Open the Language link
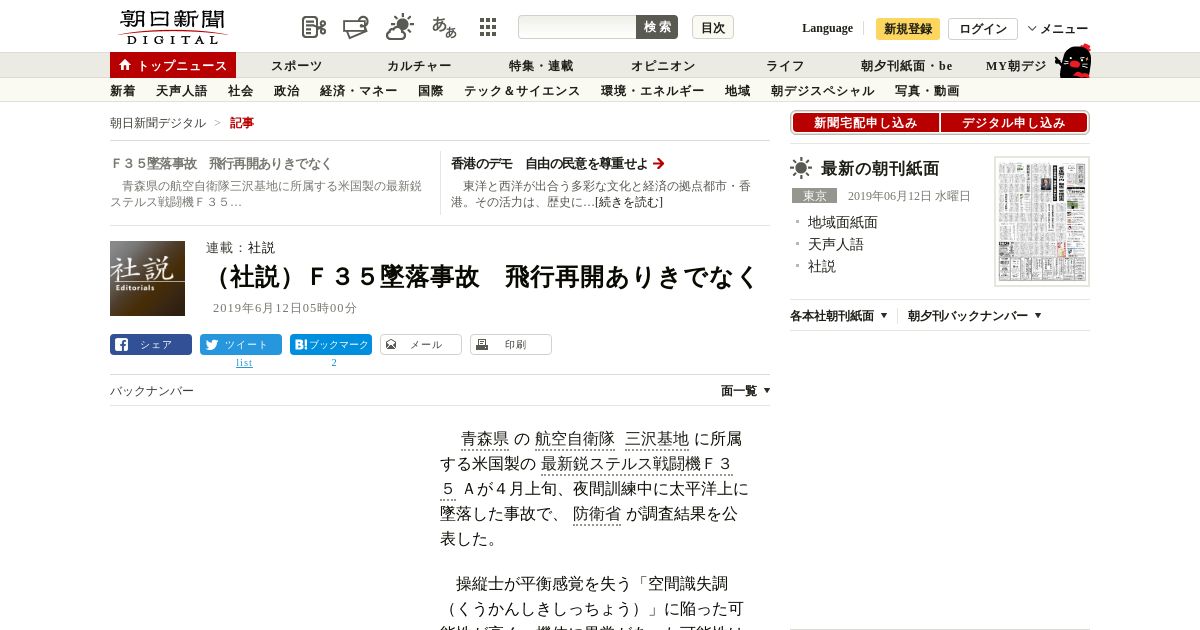The height and width of the screenshot is (630, 1200). click(827, 28)
